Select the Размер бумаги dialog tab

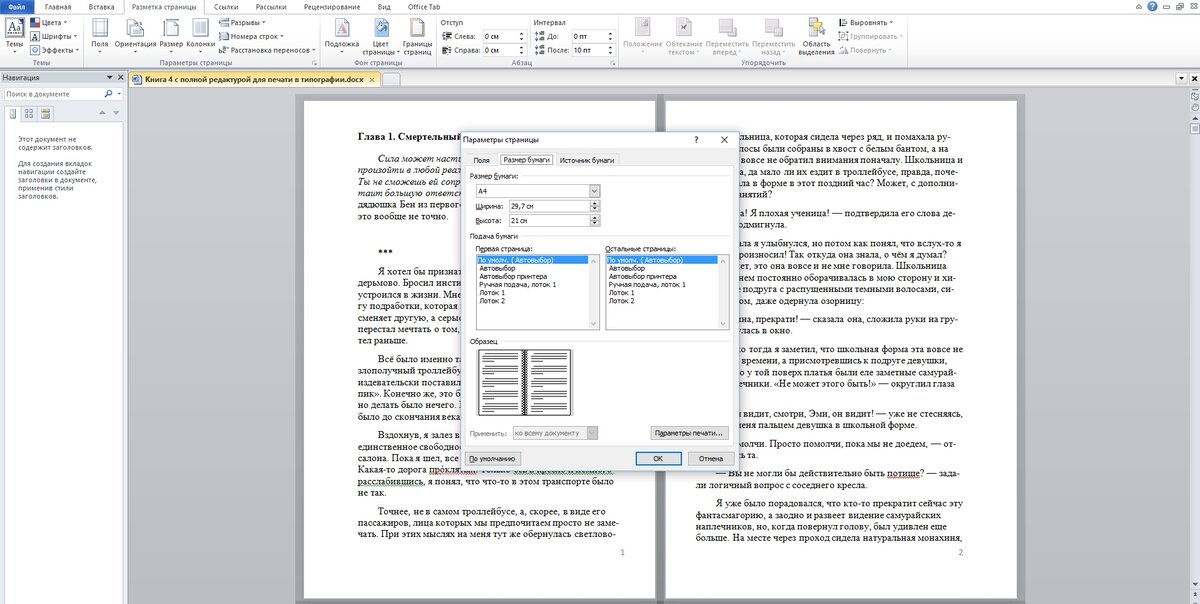(x=525, y=160)
